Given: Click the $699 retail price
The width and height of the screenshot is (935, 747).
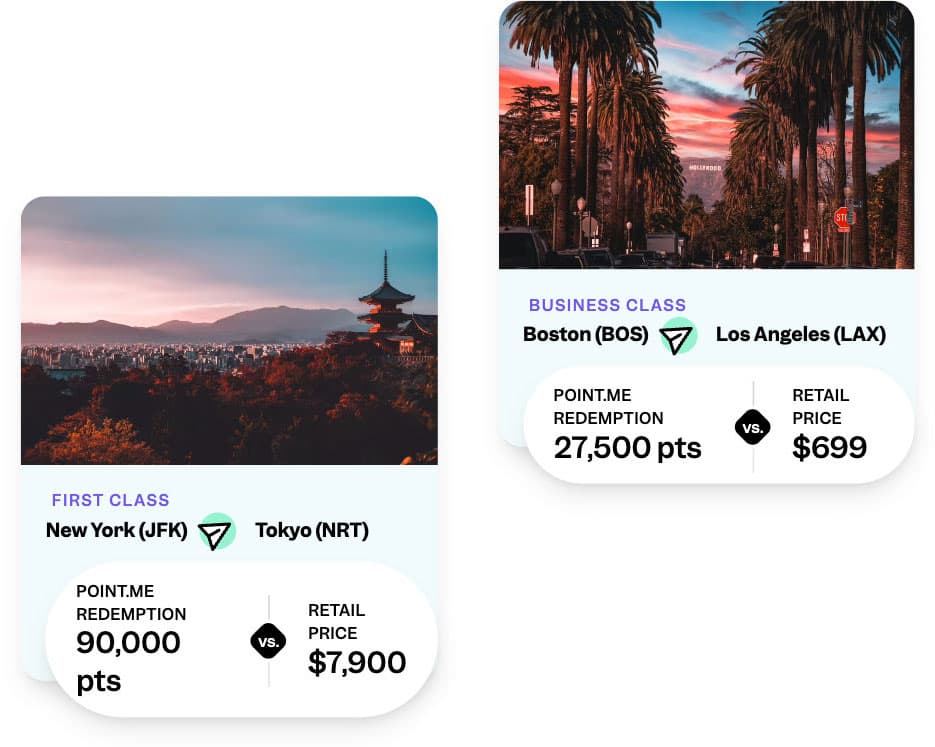Looking at the screenshot, I should pyautogui.click(x=830, y=447).
